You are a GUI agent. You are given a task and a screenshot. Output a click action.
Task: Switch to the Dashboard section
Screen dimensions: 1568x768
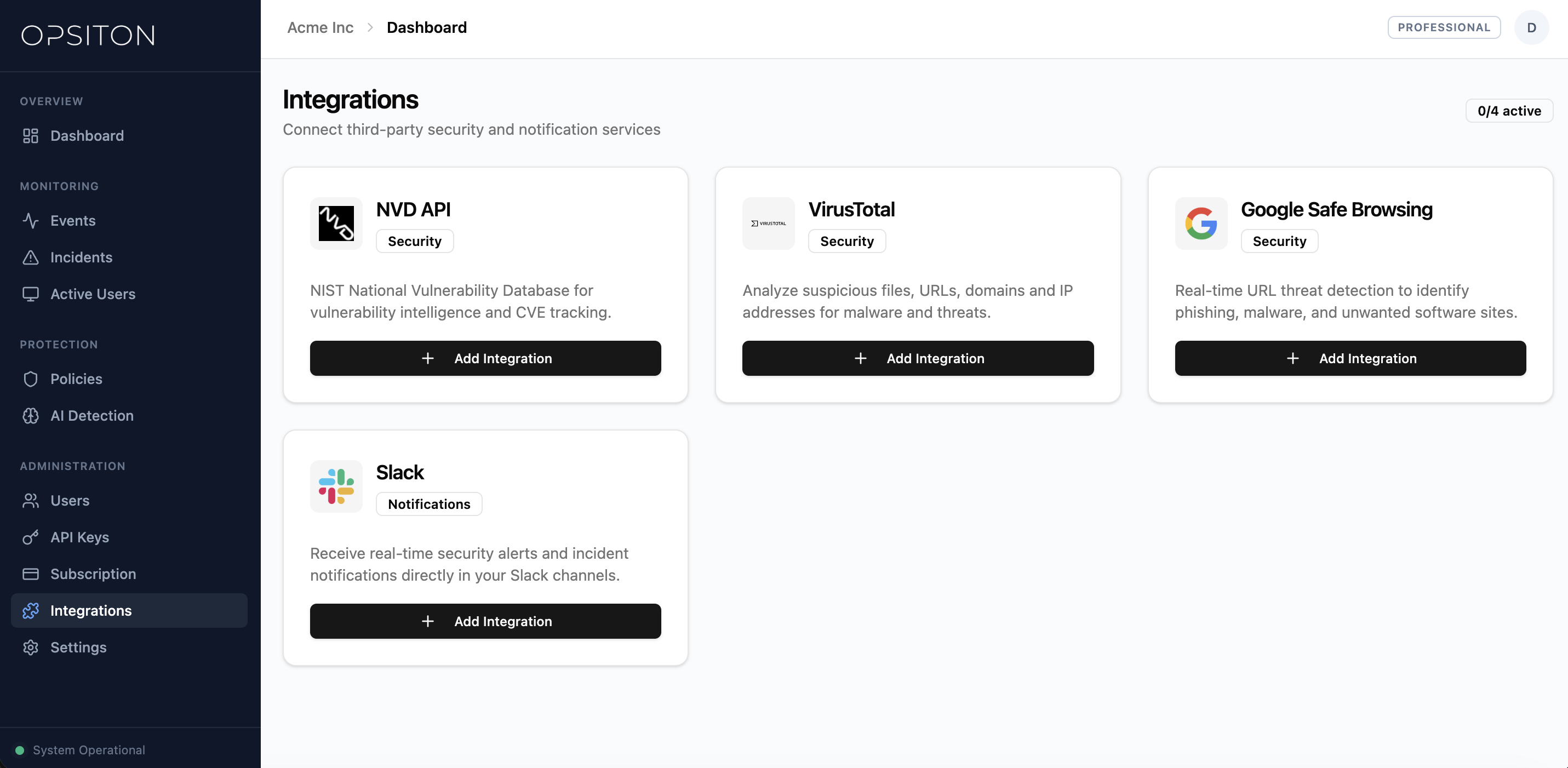[87, 135]
